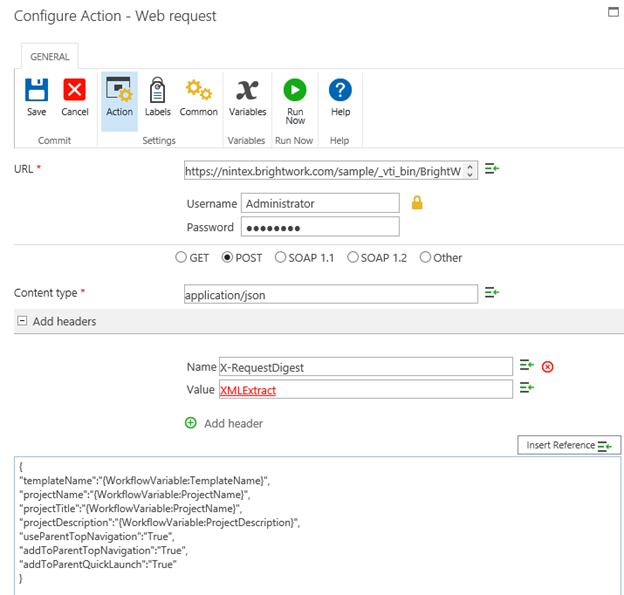Click the green Run Now icon
624x595 pixels.
point(295,90)
